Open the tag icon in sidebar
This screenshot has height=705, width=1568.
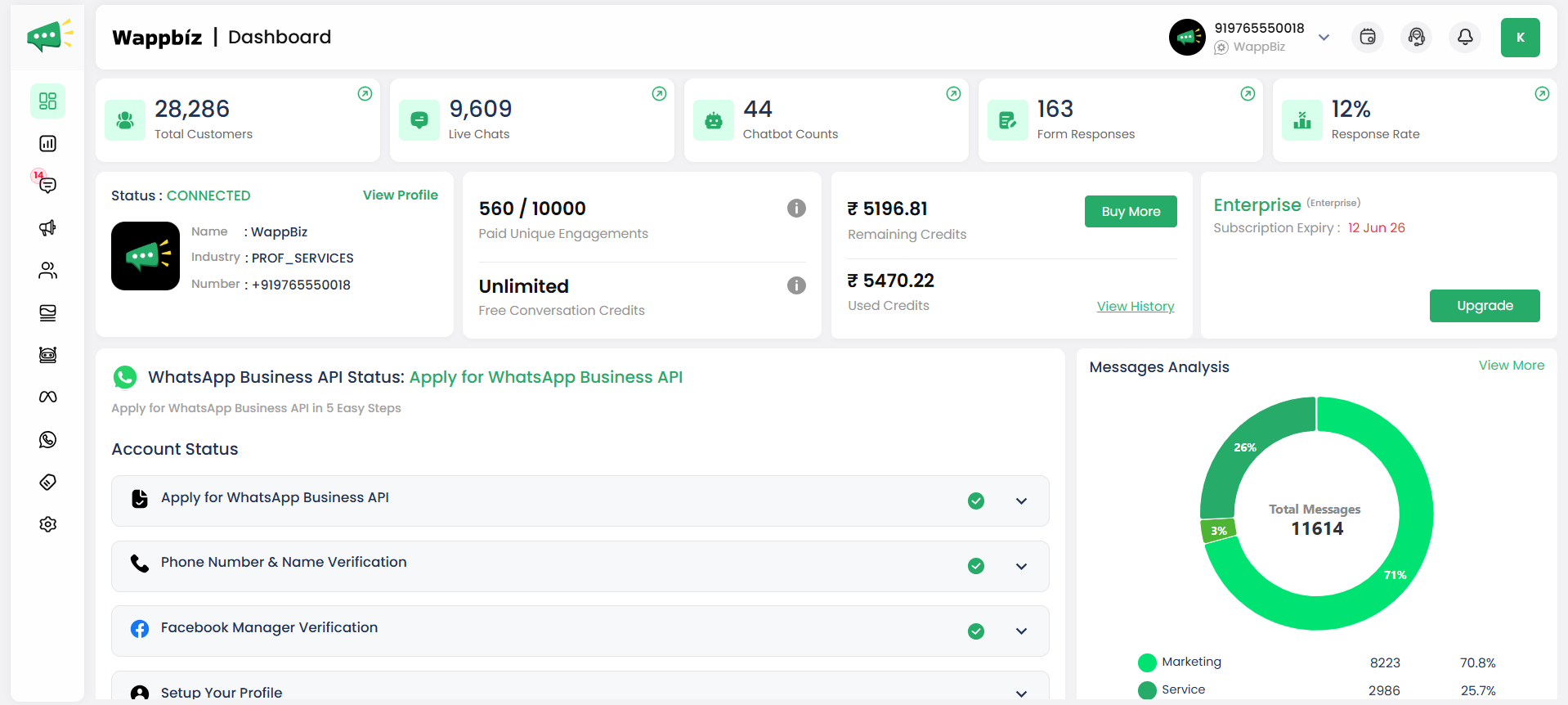(x=48, y=483)
